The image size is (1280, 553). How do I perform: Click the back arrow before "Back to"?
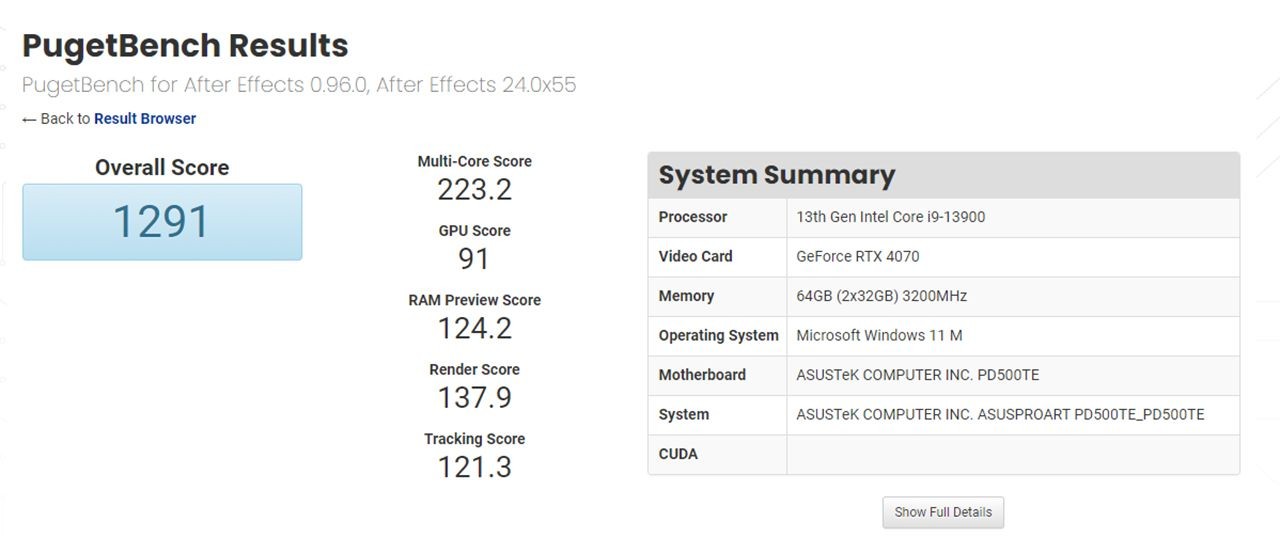(29, 119)
